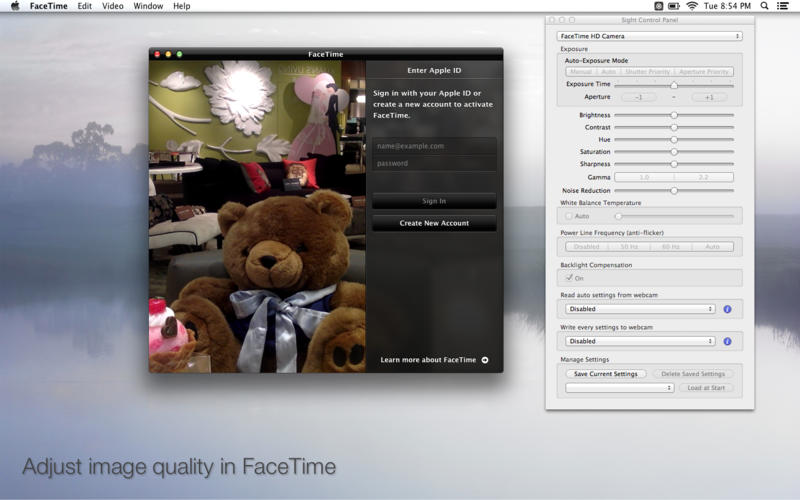Open the Edit menu
The width and height of the screenshot is (800, 500).
[85, 6]
